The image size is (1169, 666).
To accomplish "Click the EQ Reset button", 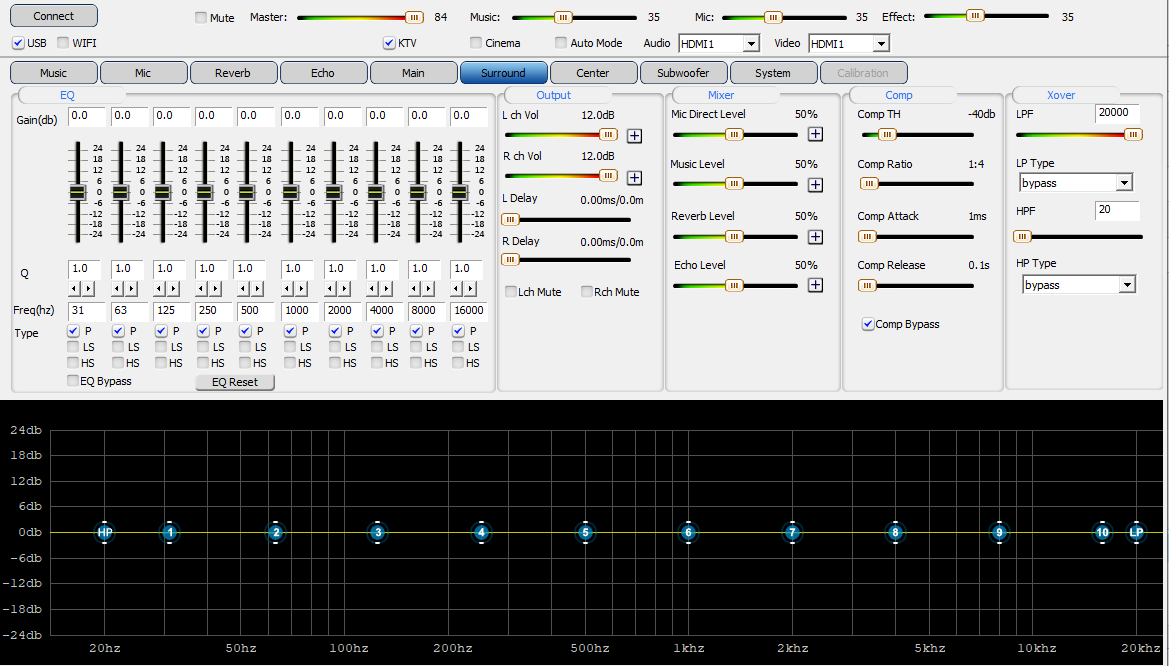I will pyautogui.click(x=235, y=382).
